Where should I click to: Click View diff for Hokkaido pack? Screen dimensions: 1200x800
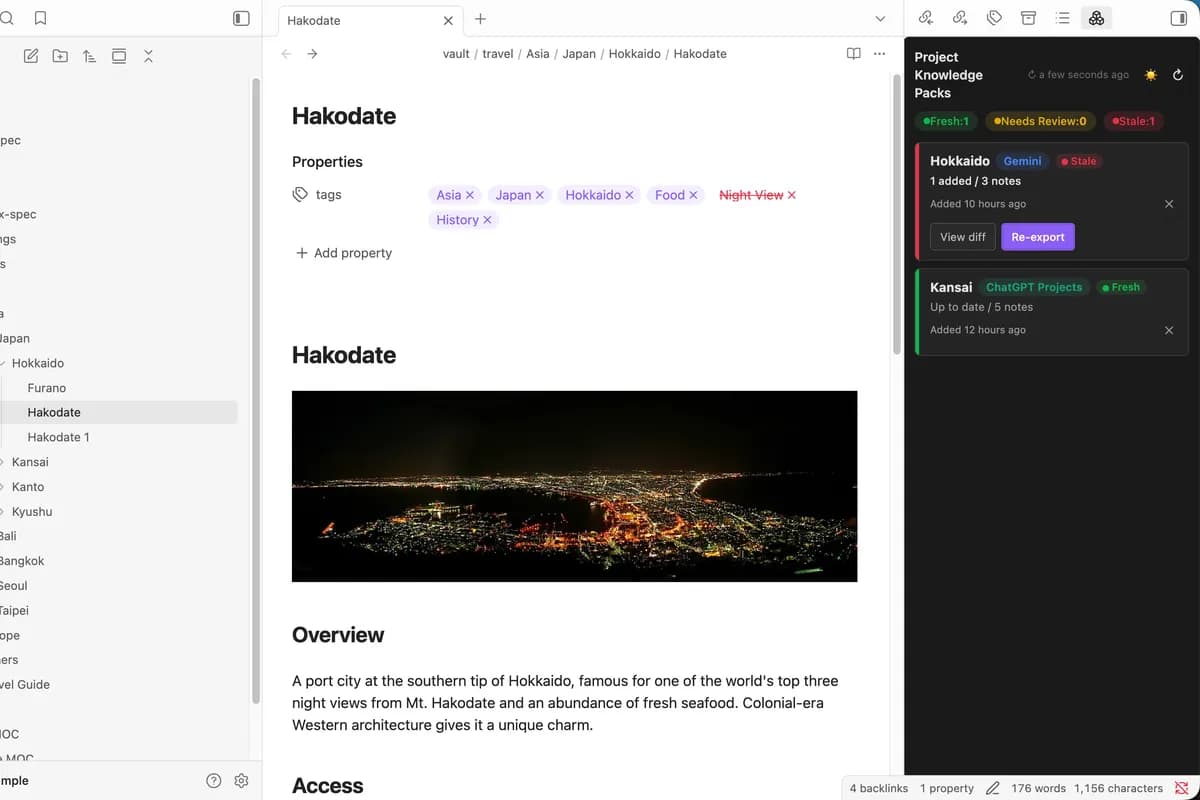click(x=962, y=237)
